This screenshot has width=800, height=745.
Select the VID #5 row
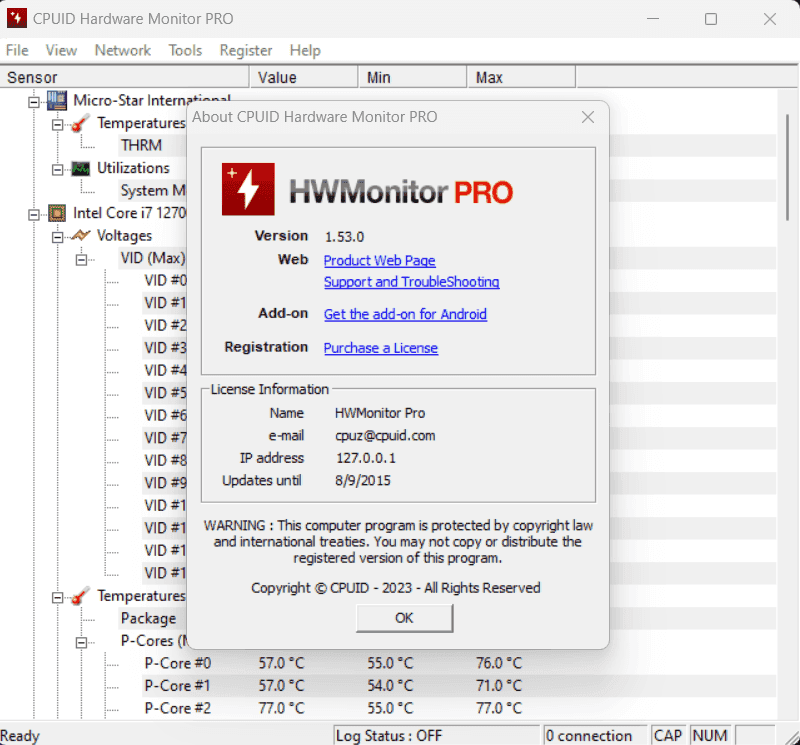point(165,393)
